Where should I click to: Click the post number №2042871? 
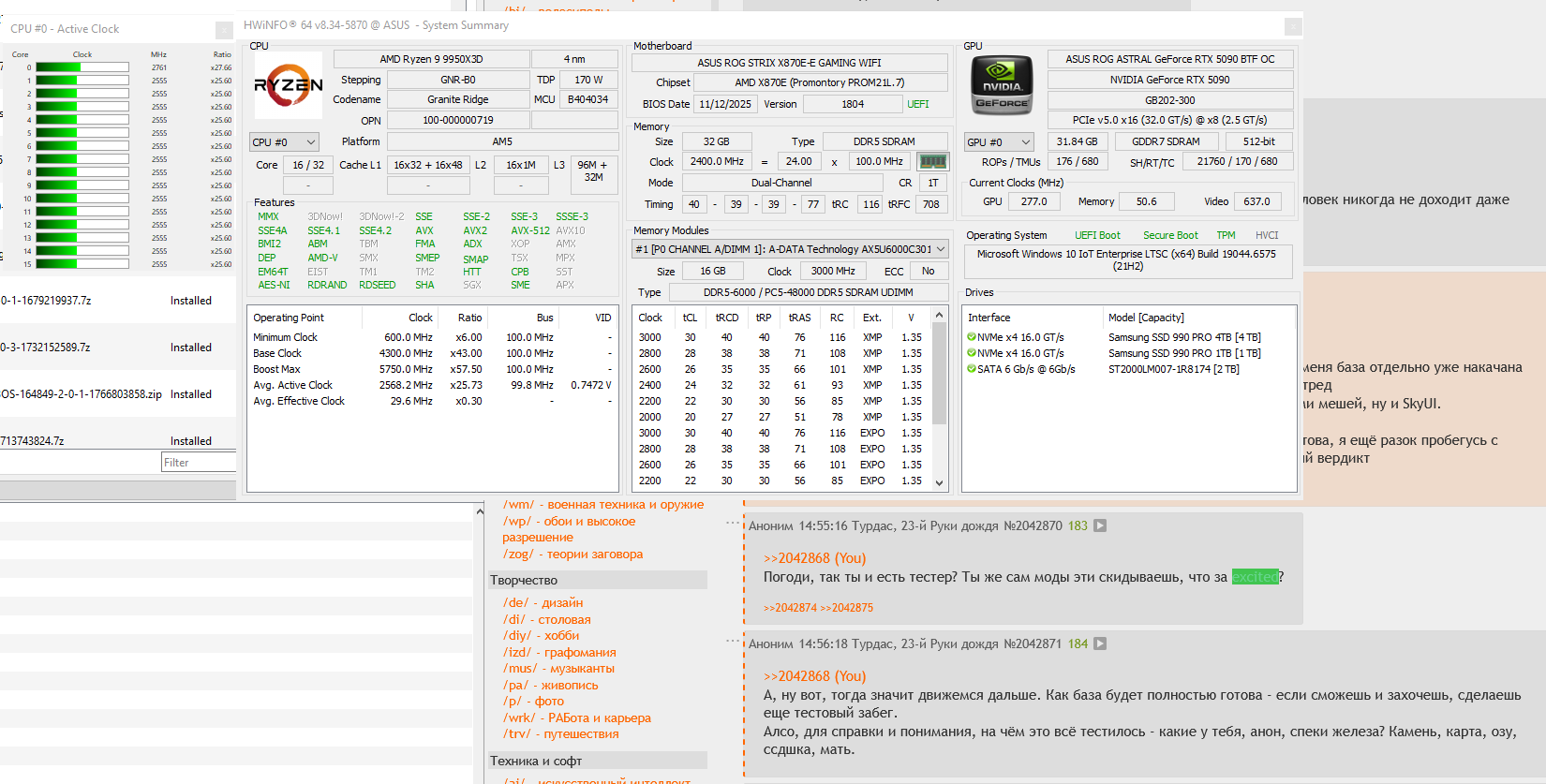[x=1033, y=644]
